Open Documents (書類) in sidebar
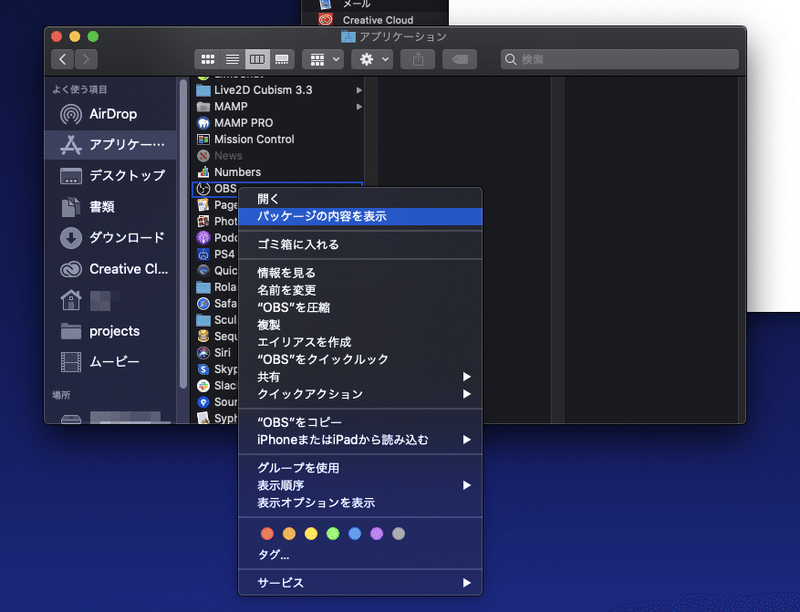800x612 pixels. [x=110, y=207]
